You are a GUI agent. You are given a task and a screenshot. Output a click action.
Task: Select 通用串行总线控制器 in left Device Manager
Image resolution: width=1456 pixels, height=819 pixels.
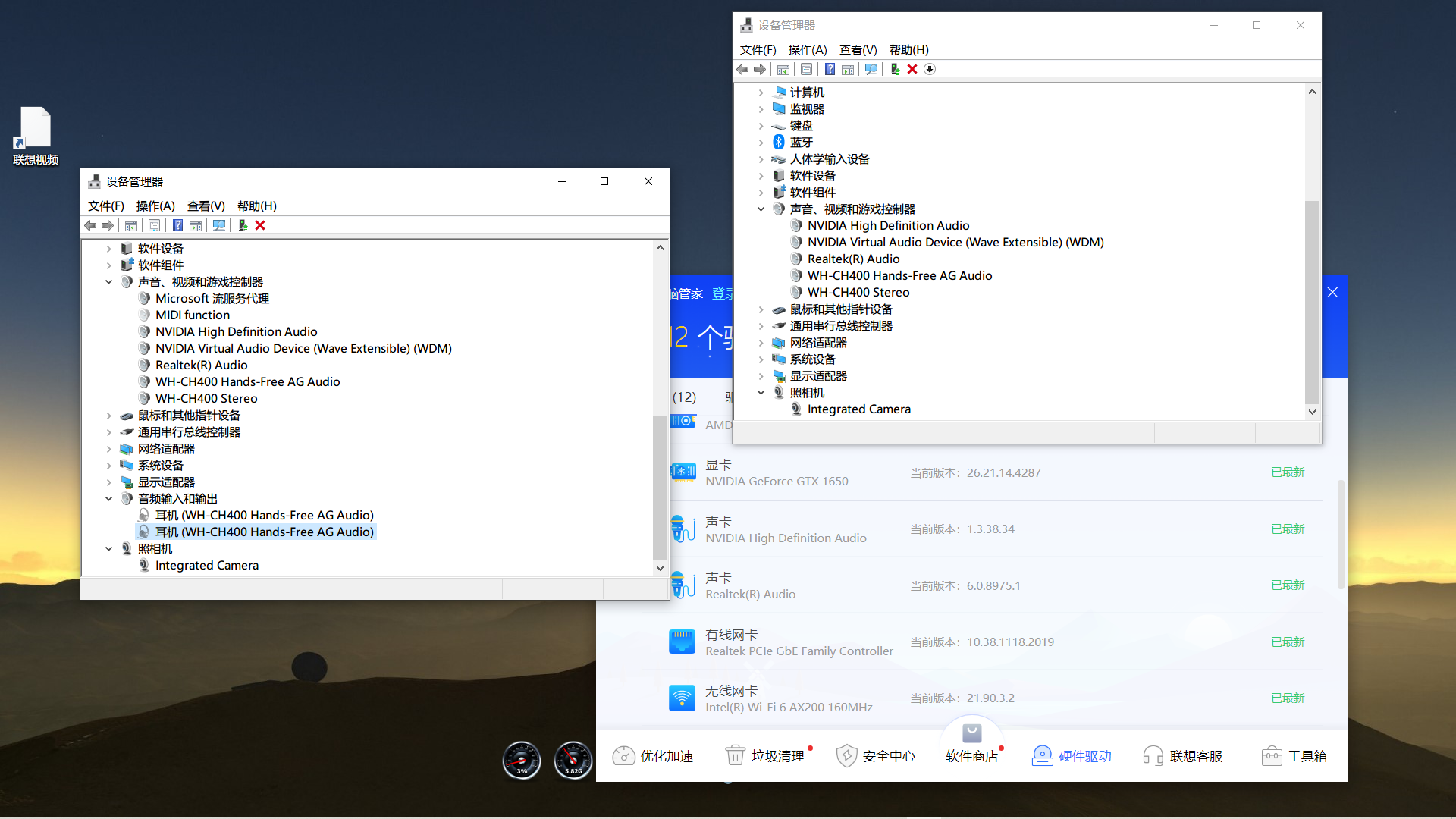coord(189,432)
